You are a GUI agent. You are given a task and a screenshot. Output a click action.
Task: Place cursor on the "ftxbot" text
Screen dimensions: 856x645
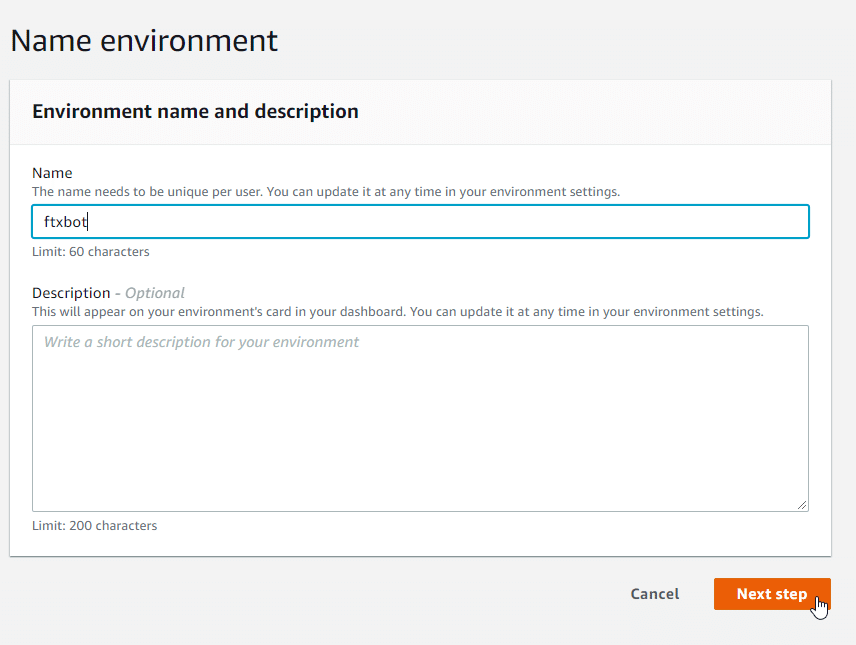(66, 222)
